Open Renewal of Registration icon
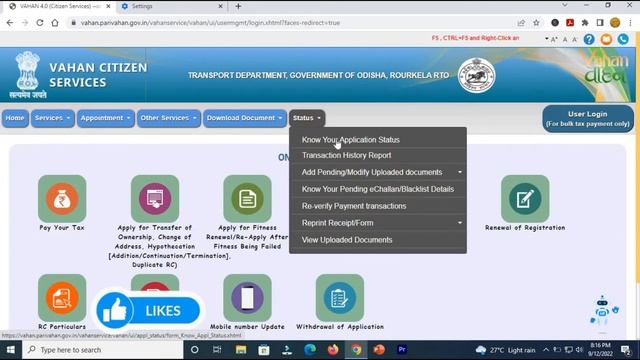Viewport: 640px width, 360px height. (x=525, y=199)
